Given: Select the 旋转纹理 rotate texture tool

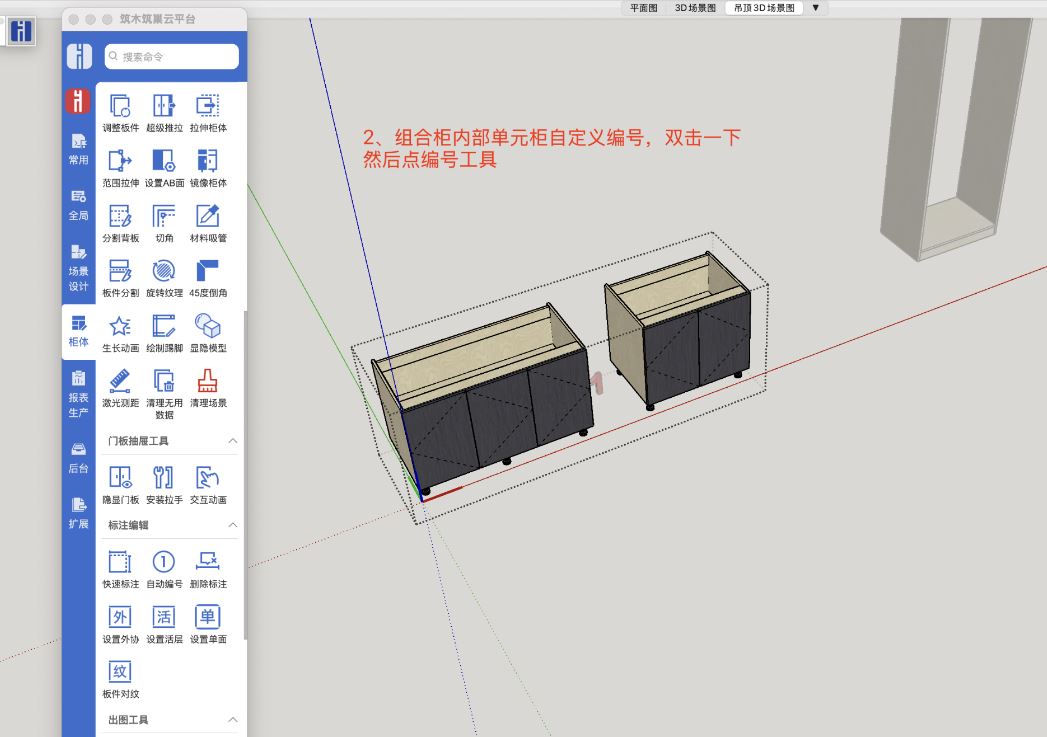Looking at the screenshot, I should point(163,271).
